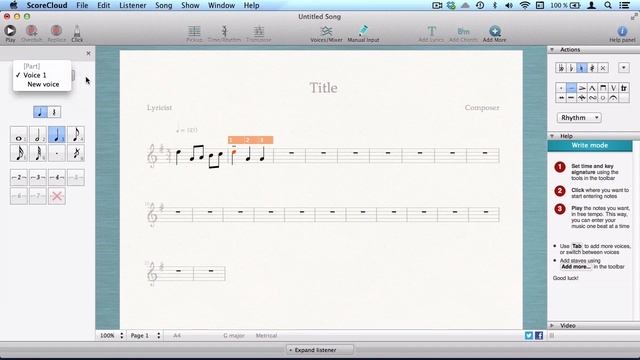Open the small dropdown beside accidentals
Image resolution: width=640 pixels, height=360 pixels.
pos(623,68)
